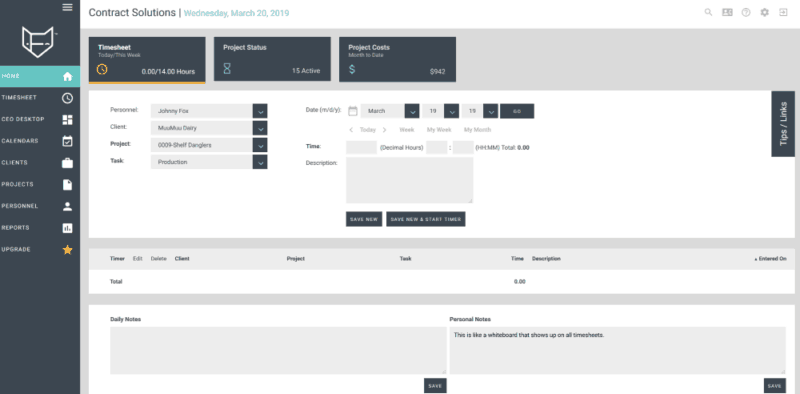Click the dollar icon on the Project Costs card
Viewport: 800px width, 394px height.
(x=352, y=69)
